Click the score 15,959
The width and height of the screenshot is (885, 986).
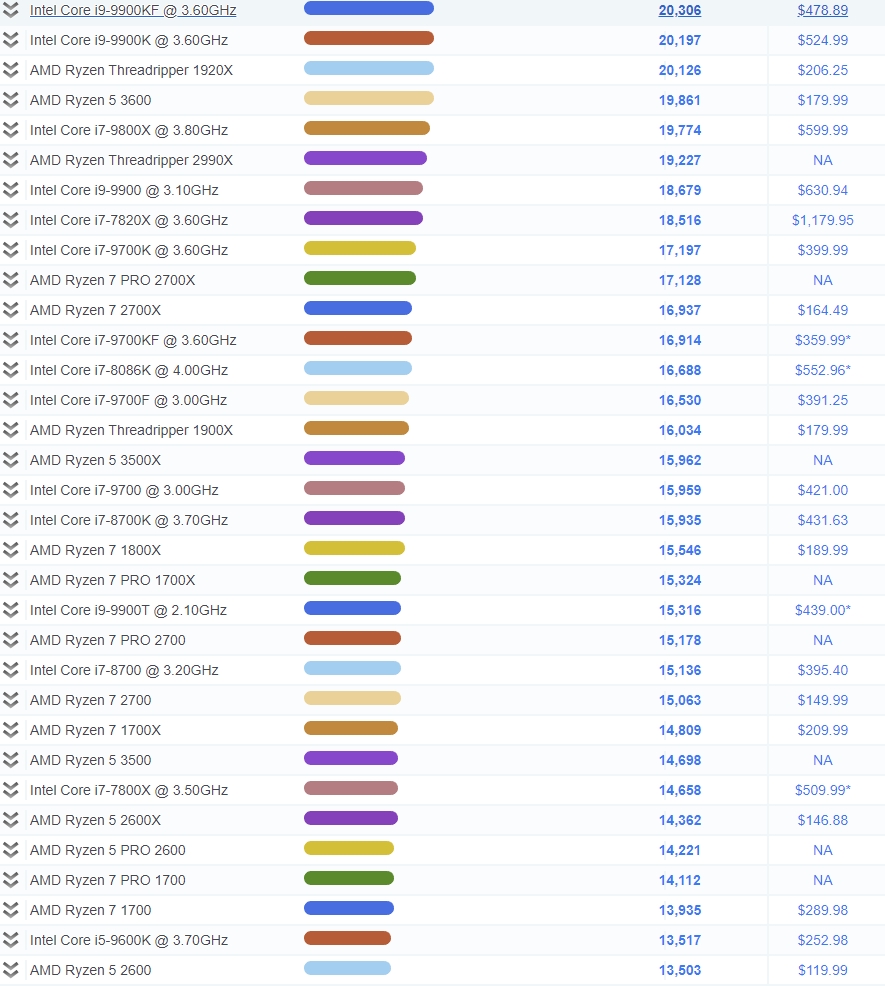pos(680,490)
